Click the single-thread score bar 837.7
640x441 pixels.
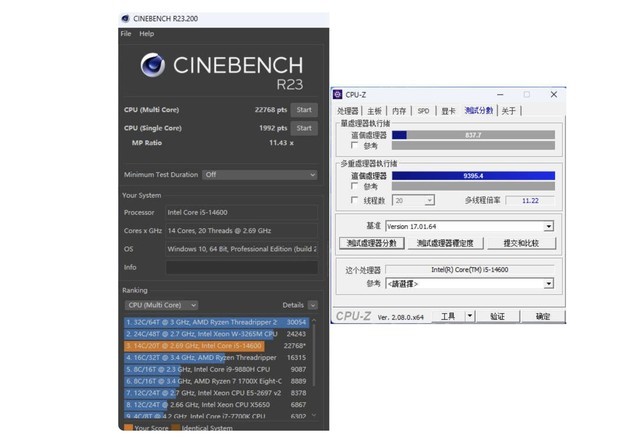(x=473, y=135)
